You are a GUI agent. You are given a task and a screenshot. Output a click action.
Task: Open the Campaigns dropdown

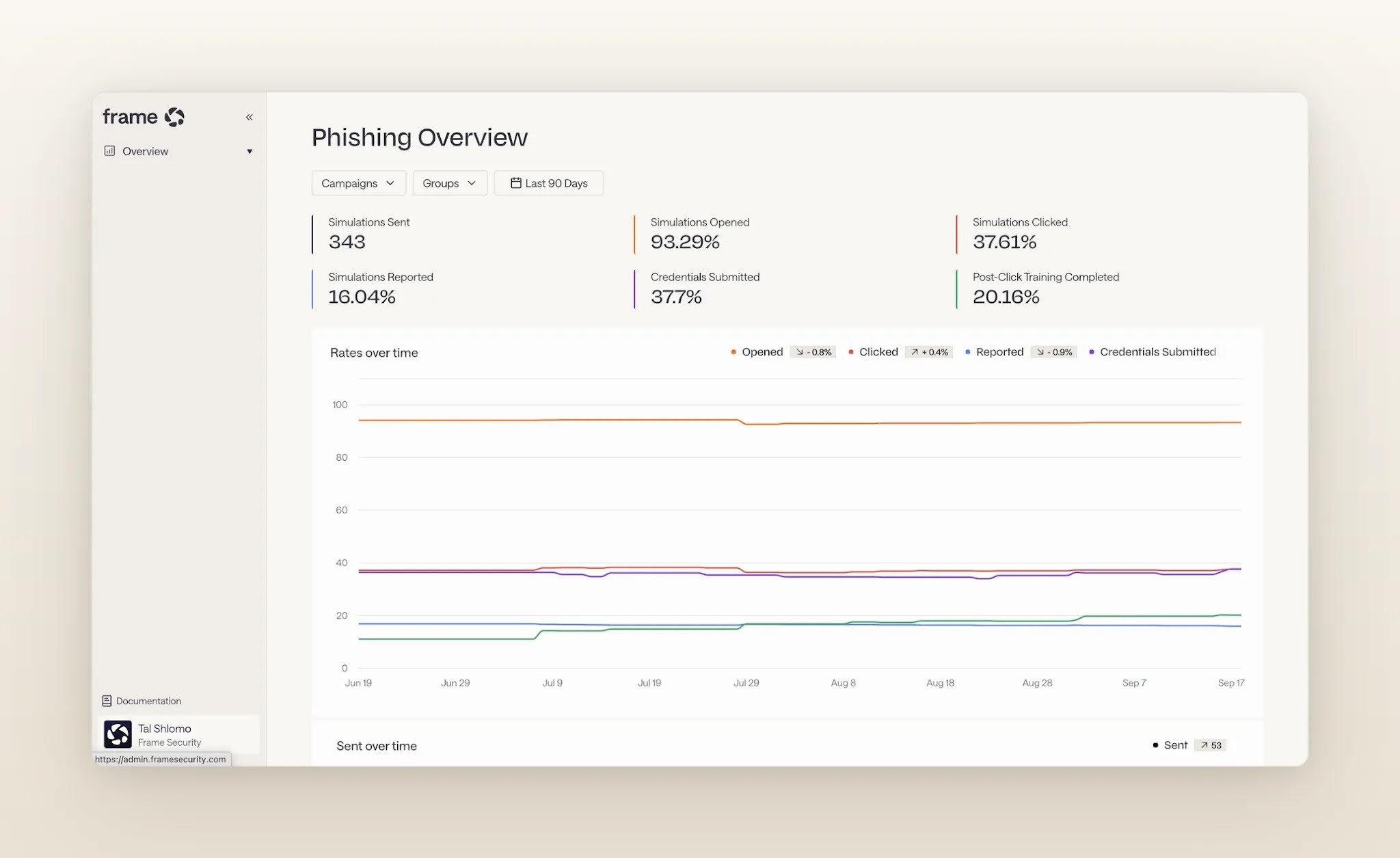pos(358,183)
